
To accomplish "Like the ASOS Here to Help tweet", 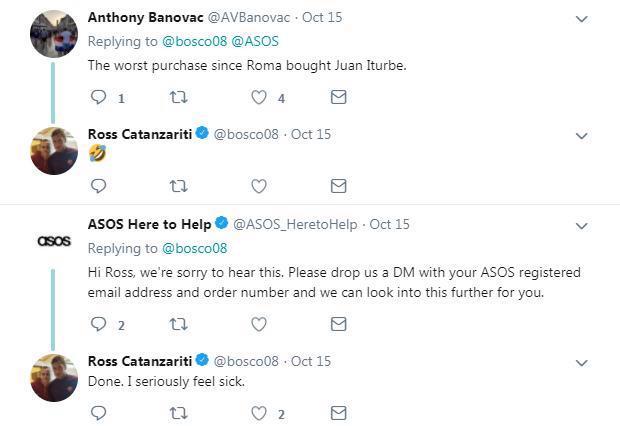I will coord(258,324).
